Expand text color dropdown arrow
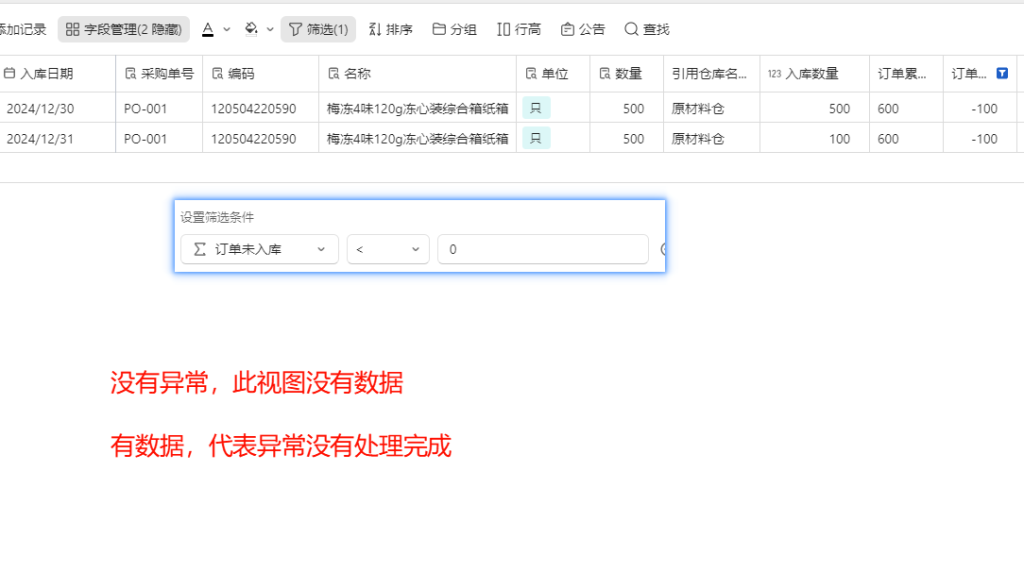This screenshot has height=572, width=1024. point(227,29)
